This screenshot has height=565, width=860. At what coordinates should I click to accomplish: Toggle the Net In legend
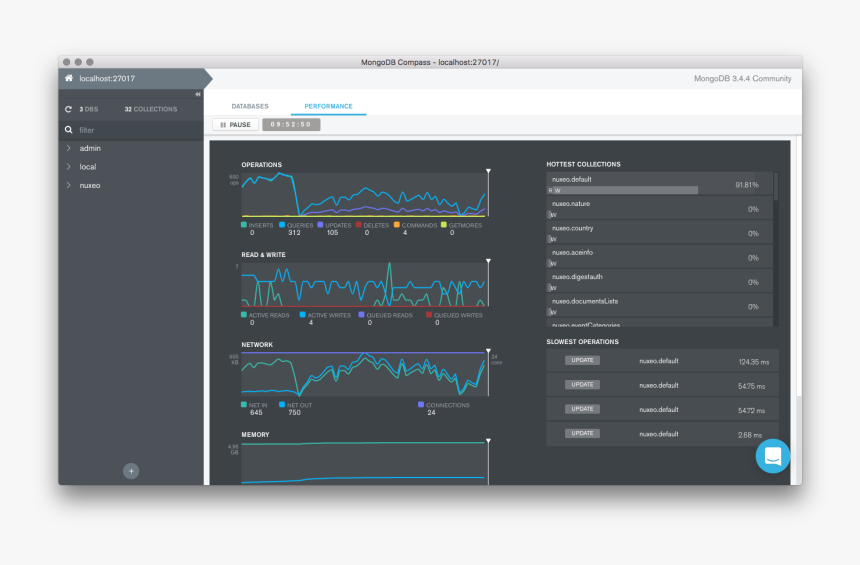coord(254,405)
